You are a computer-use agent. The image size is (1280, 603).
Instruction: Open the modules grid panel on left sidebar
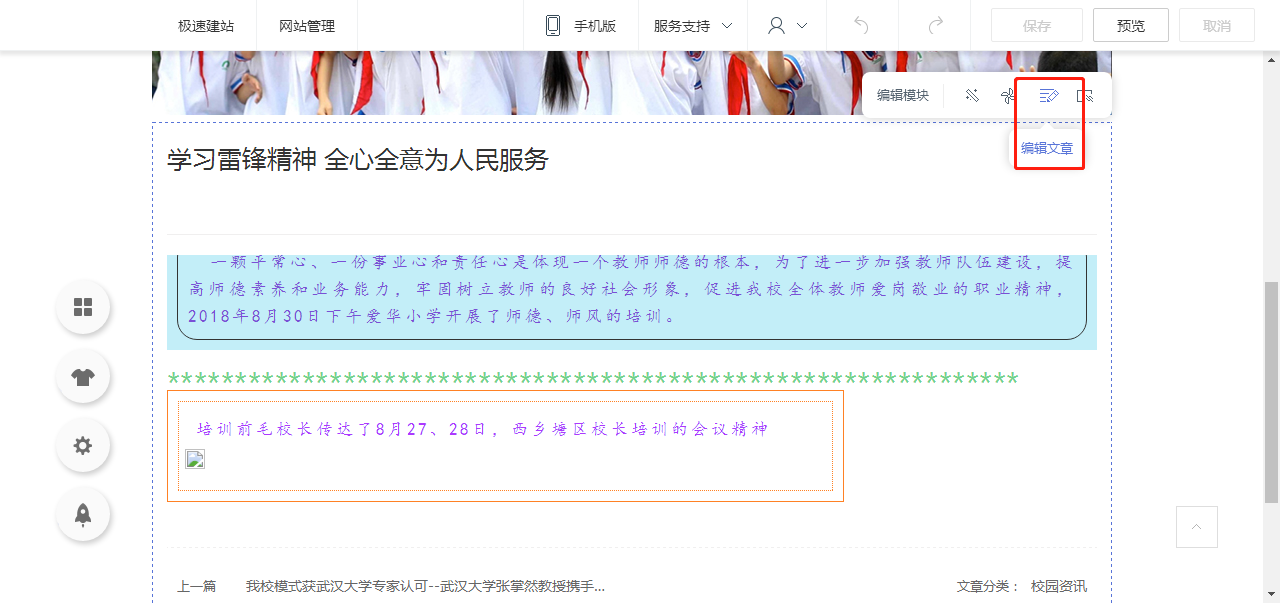tap(83, 307)
